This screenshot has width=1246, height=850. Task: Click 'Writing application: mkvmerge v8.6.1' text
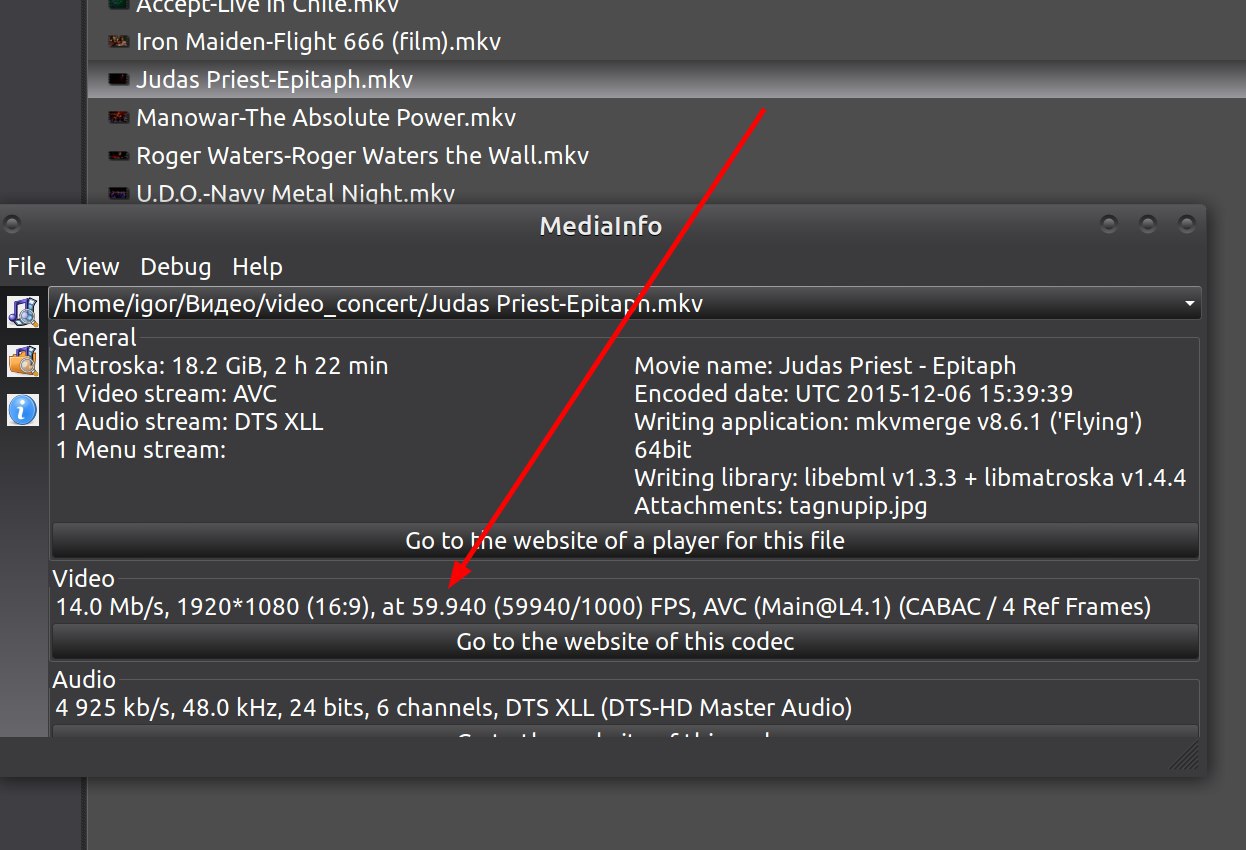[888, 422]
